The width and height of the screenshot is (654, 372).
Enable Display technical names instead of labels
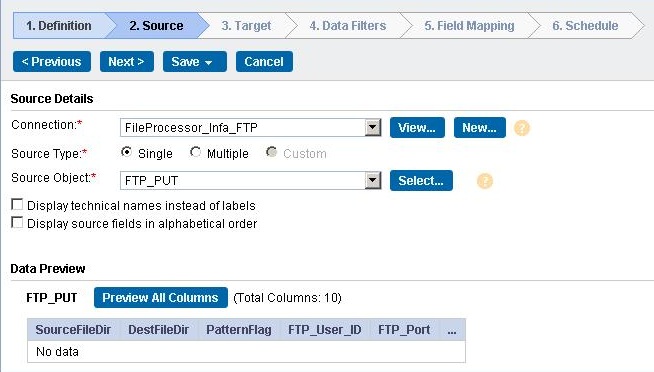click(17, 204)
